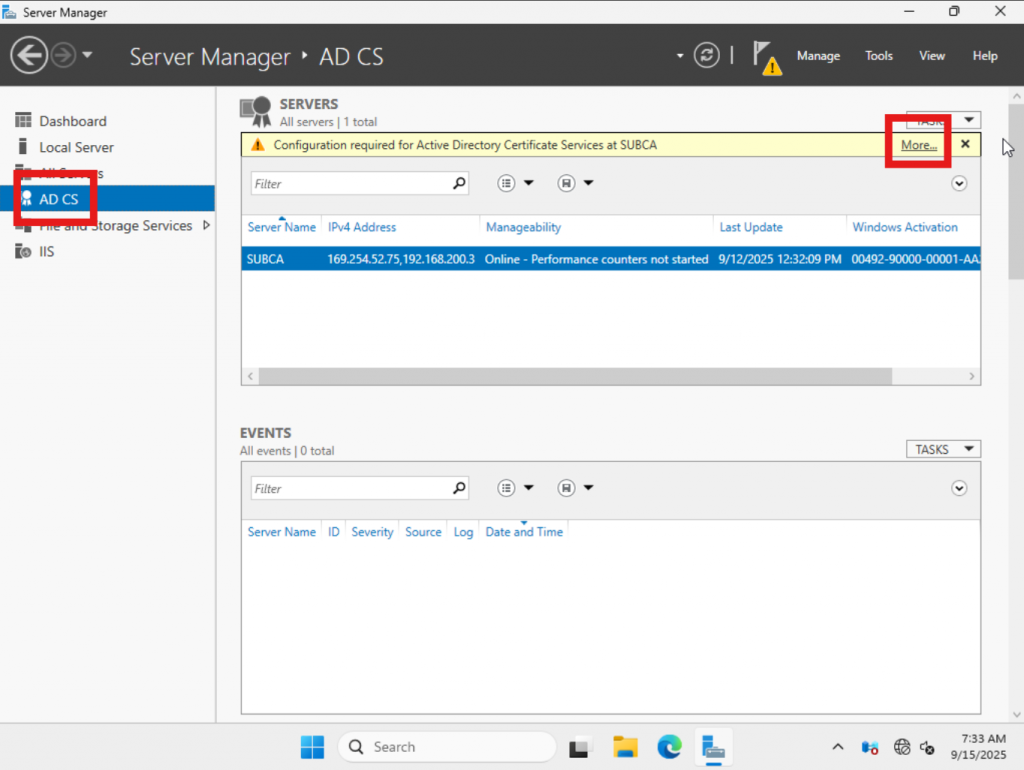
Task: Open File Explorer from the taskbar
Action: (626, 747)
